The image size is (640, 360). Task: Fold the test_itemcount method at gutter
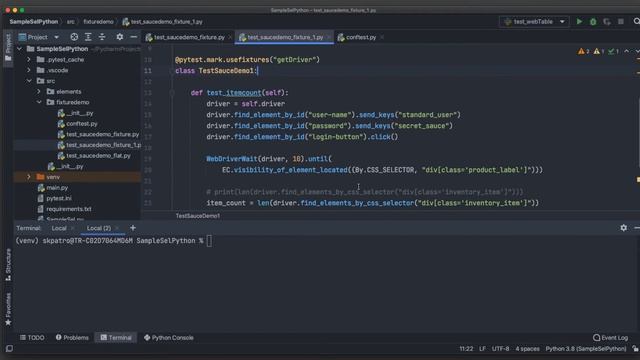click(172, 93)
